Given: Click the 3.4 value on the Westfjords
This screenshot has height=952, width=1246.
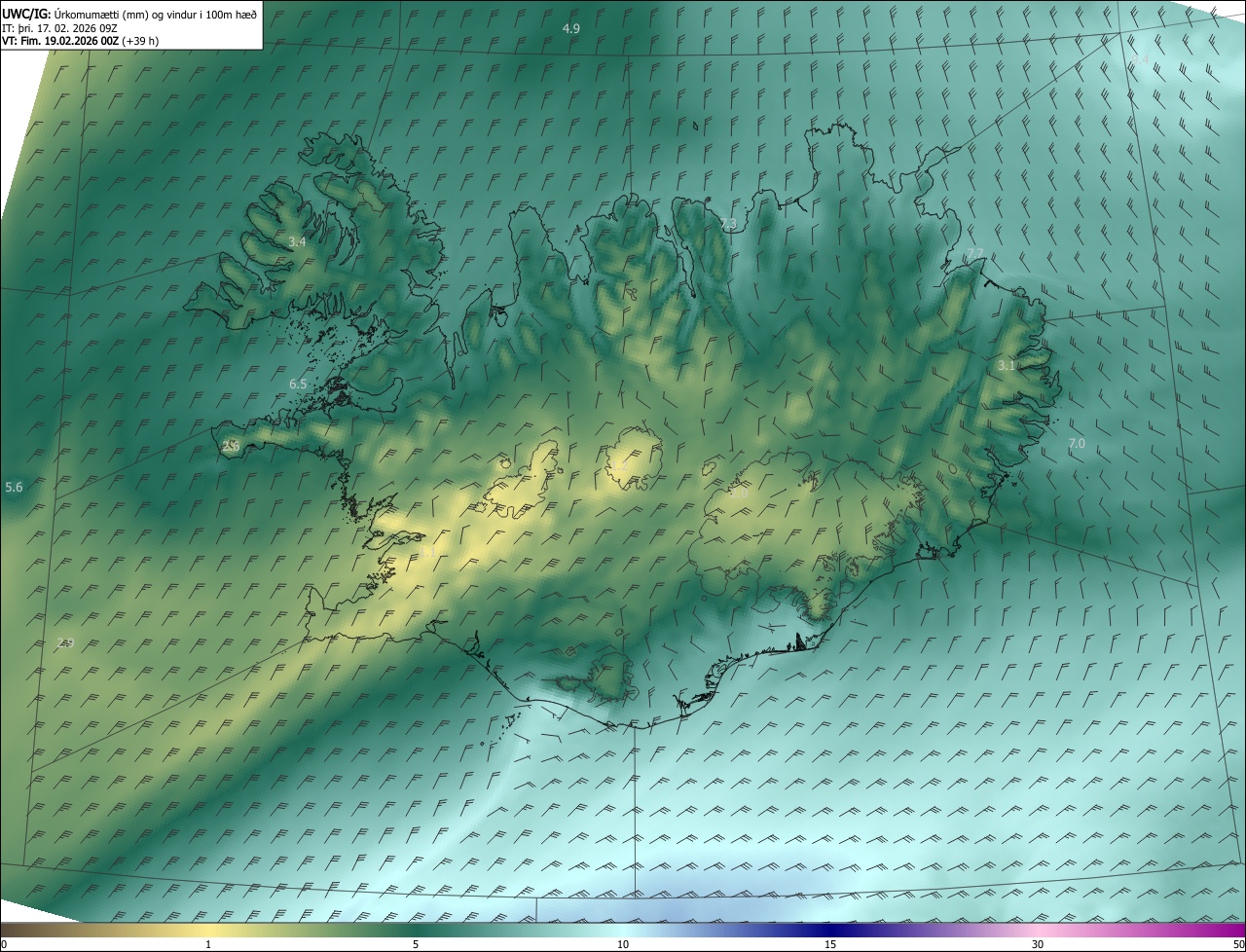Looking at the screenshot, I should pyautogui.click(x=298, y=241).
